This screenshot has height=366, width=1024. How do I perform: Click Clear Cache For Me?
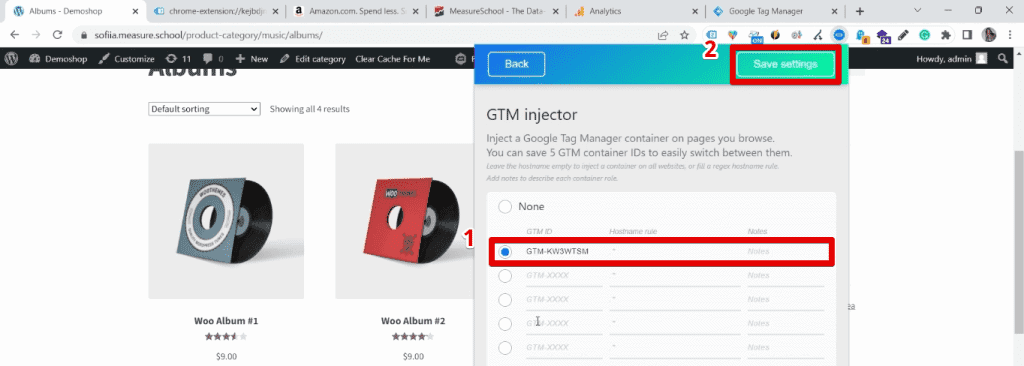click(392, 59)
